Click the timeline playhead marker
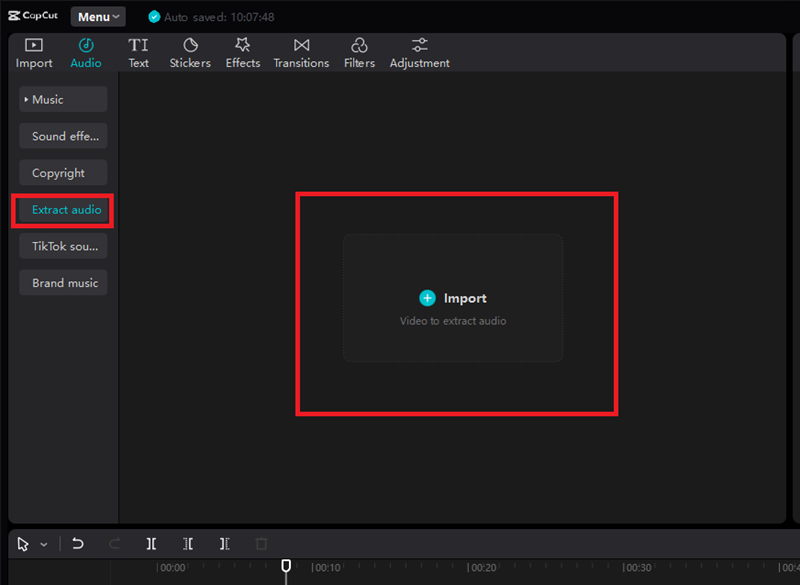 click(286, 567)
